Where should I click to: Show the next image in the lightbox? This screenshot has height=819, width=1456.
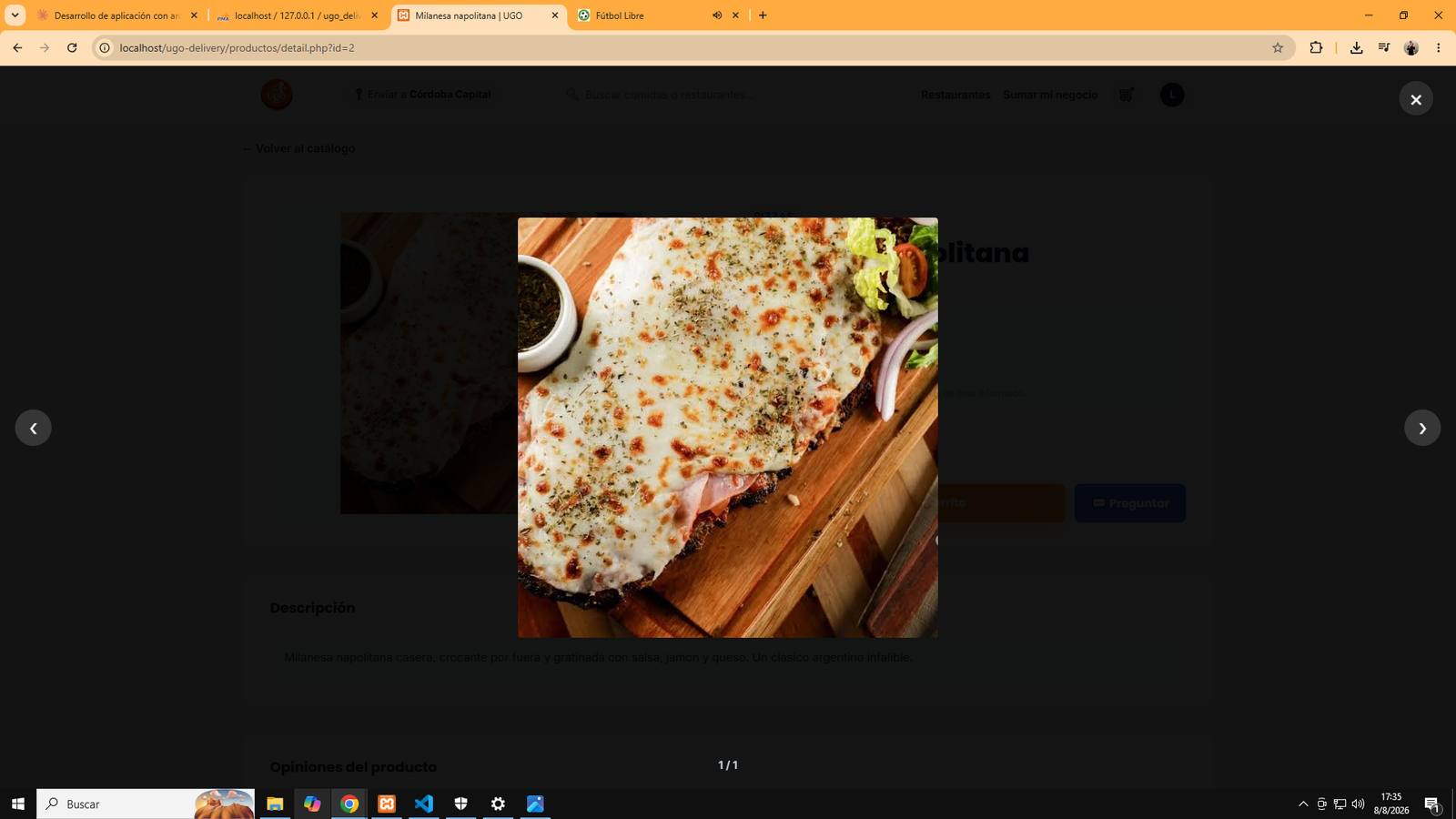coord(1422,428)
